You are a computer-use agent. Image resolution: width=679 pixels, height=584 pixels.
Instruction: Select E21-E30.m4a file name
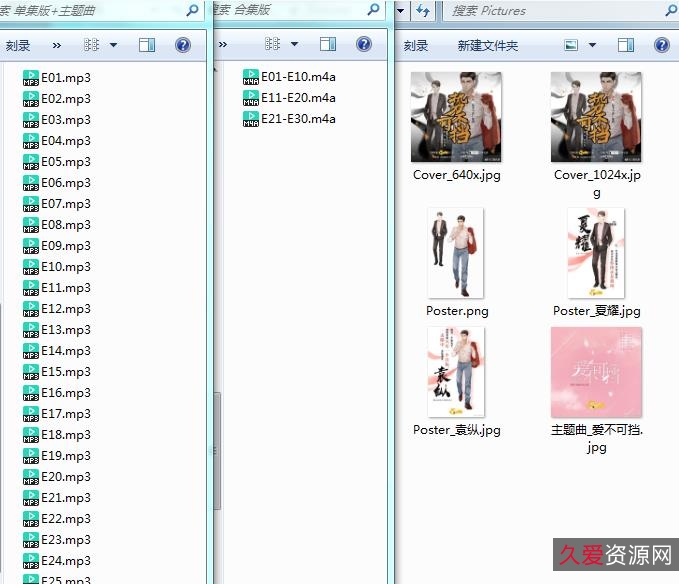pyautogui.click(x=298, y=119)
